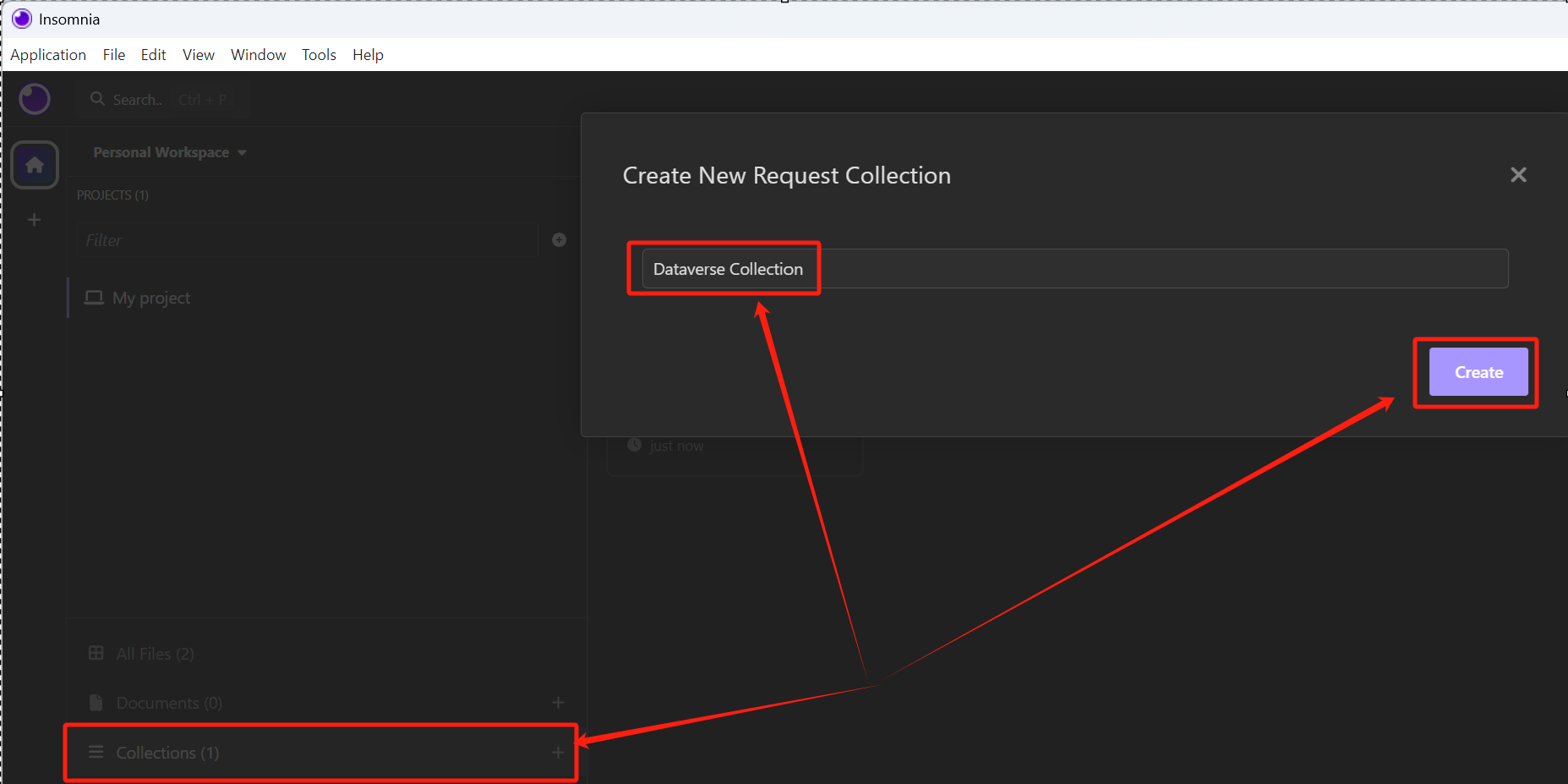The height and width of the screenshot is (784, 1568).
Task: Open the Application menu
Action: pos(48,55)
